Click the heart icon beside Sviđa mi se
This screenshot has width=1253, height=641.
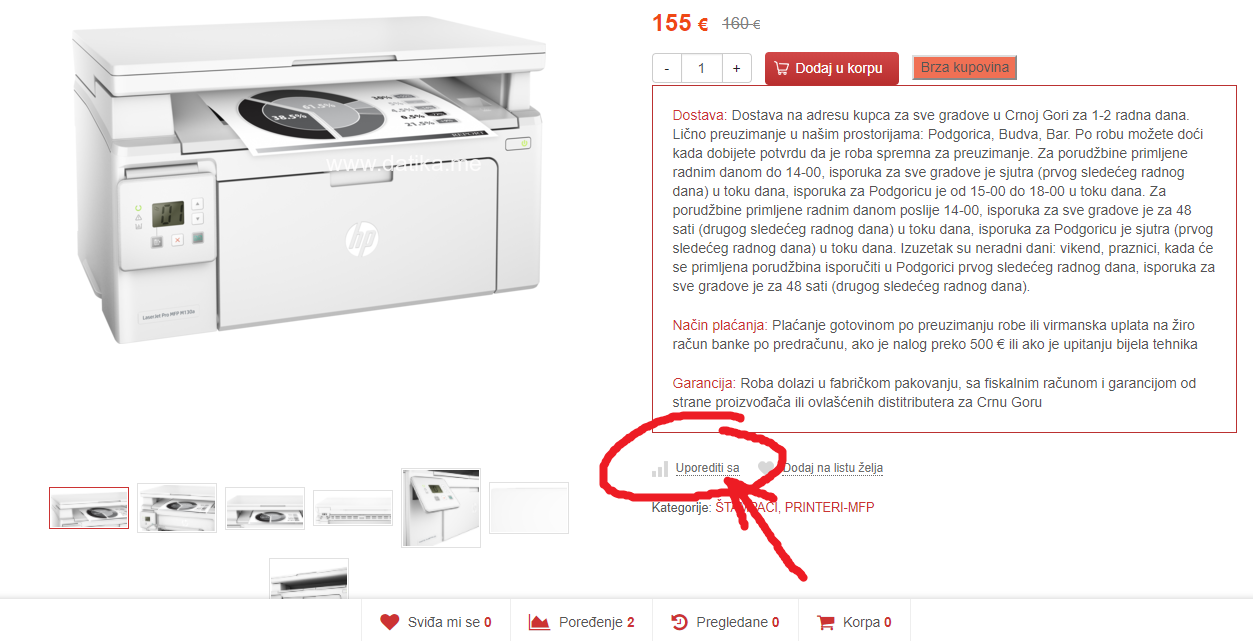(x=390, y=622)
